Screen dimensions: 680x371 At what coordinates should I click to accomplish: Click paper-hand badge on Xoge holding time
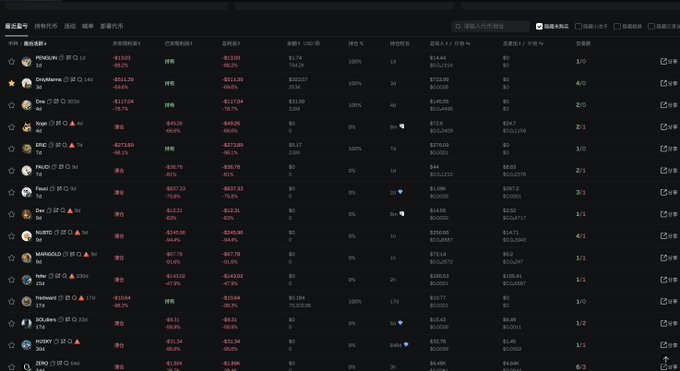402,126
